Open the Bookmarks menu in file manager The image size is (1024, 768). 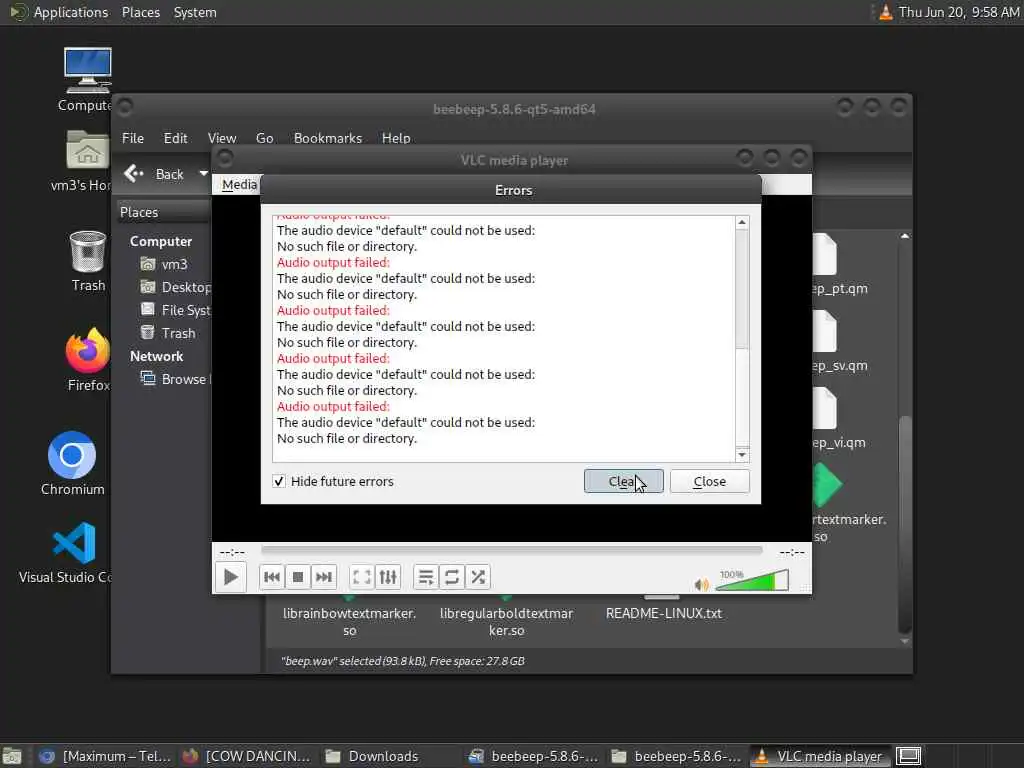328,138
